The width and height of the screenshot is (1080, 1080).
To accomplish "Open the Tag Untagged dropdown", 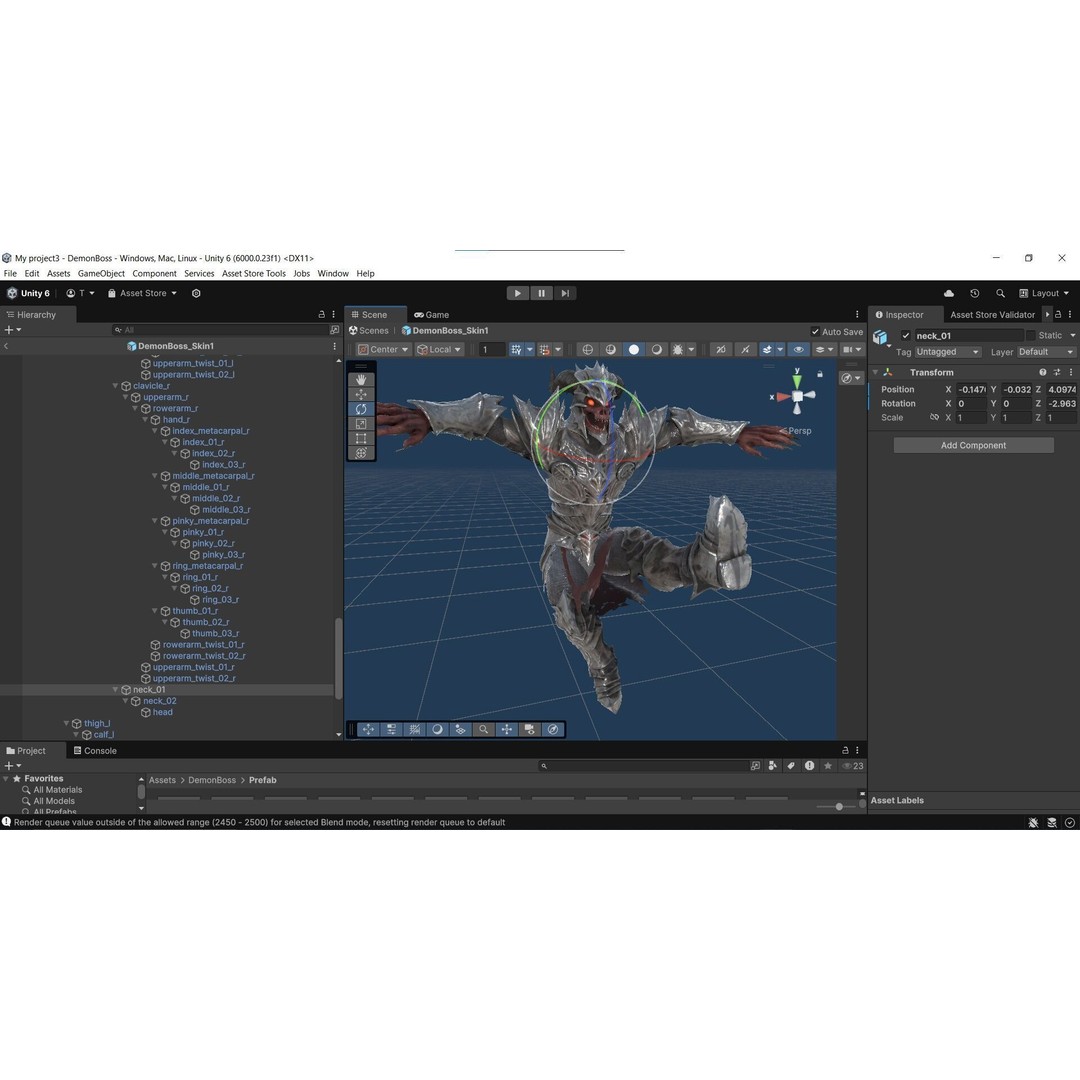I will (x=947, y=352).
